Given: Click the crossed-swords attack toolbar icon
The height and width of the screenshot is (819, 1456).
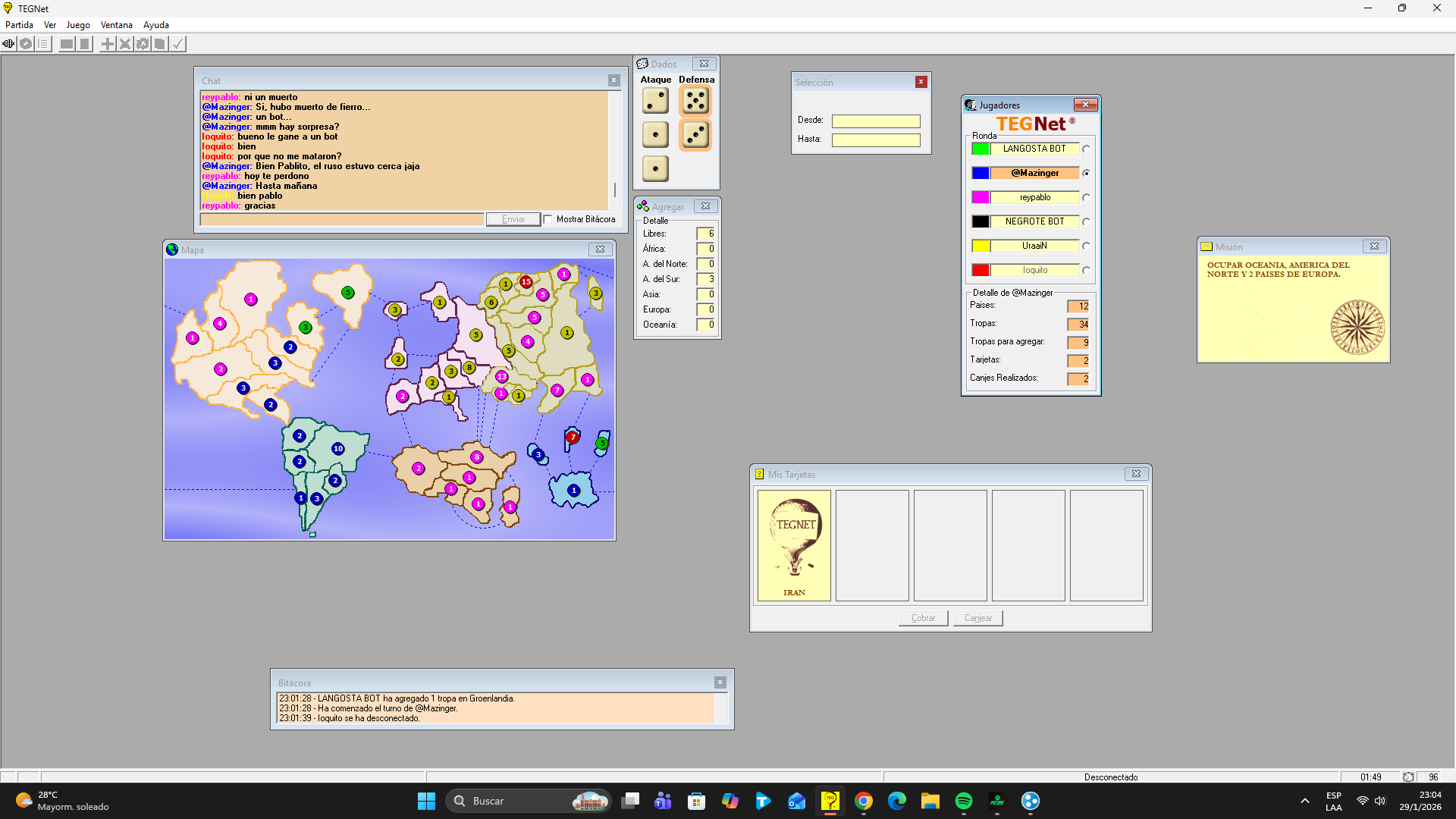Looking at the screenshot, I should pyautogui.click(x=125, y=44).
